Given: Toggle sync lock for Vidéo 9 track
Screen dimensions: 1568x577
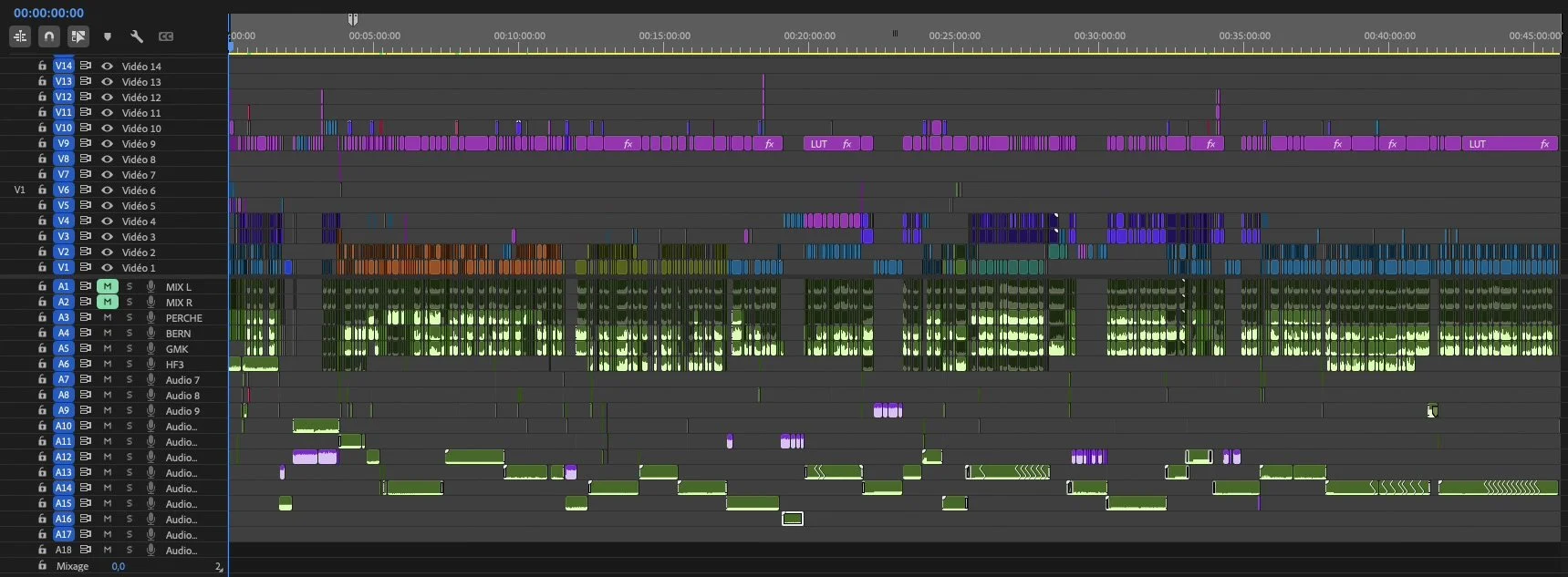Looking at the screenshot, I should pos(85,143).
